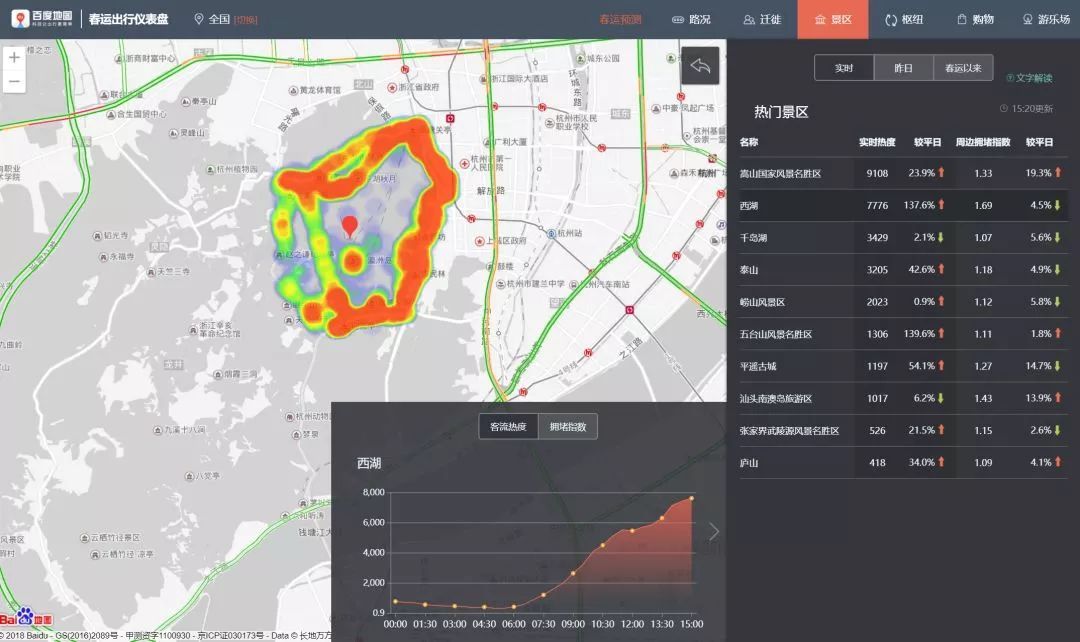Open the 春运预测 forecast tab
Screen dimensions: 1080x642
pos(620,19)
